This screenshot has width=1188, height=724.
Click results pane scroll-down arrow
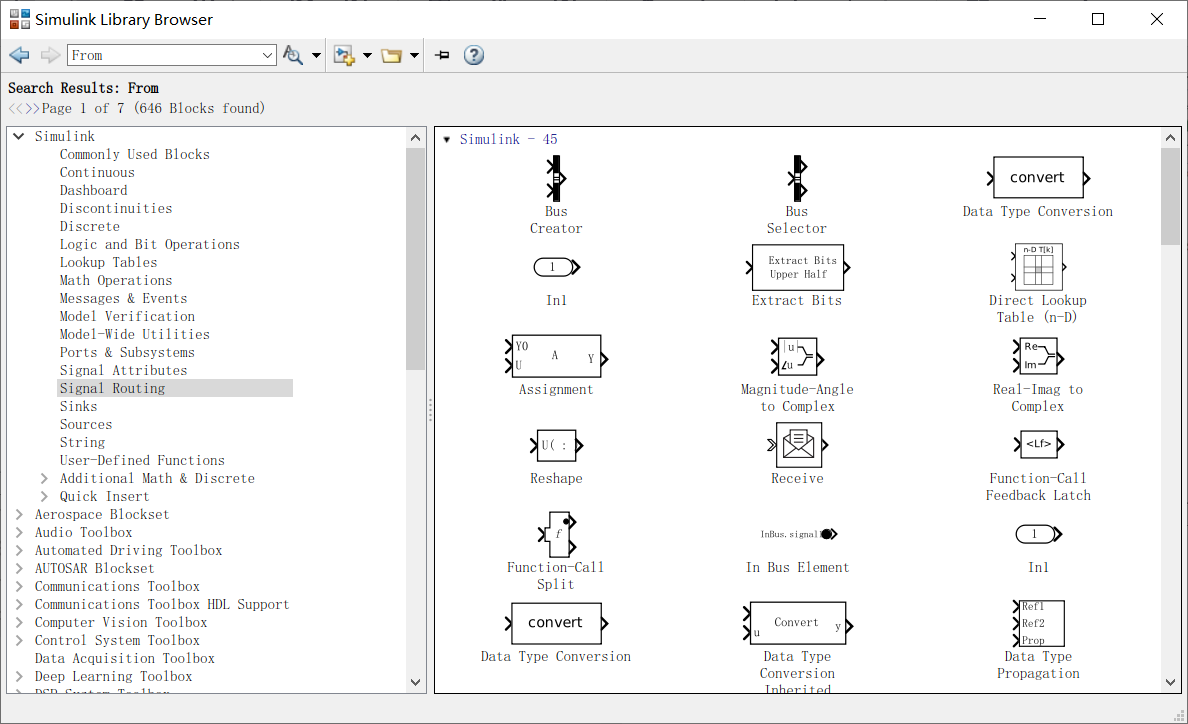(x=1171, y=682)
